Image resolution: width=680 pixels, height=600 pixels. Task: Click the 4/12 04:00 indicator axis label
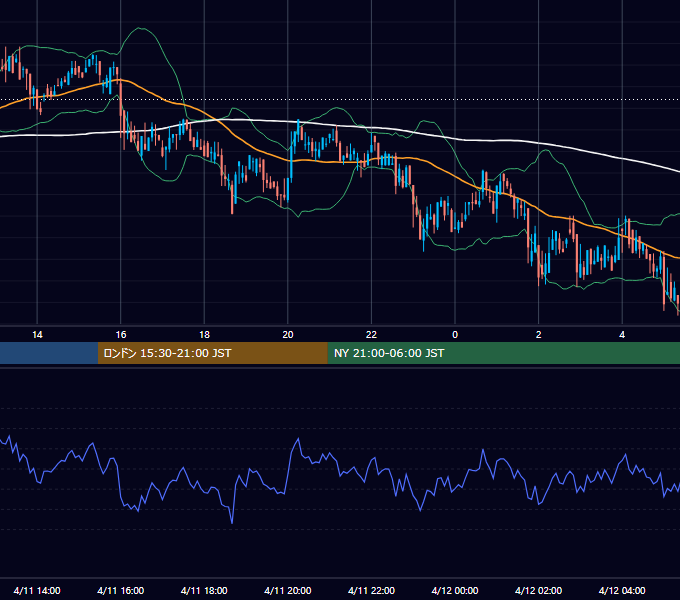tap(622, 590)
